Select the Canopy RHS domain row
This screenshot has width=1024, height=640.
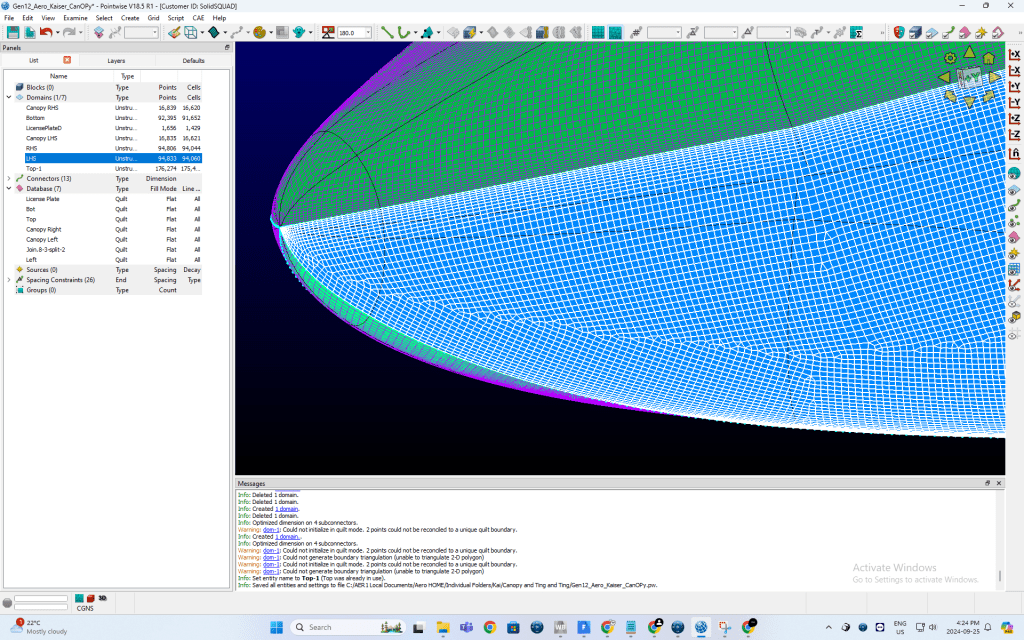(x=42, y=108)
